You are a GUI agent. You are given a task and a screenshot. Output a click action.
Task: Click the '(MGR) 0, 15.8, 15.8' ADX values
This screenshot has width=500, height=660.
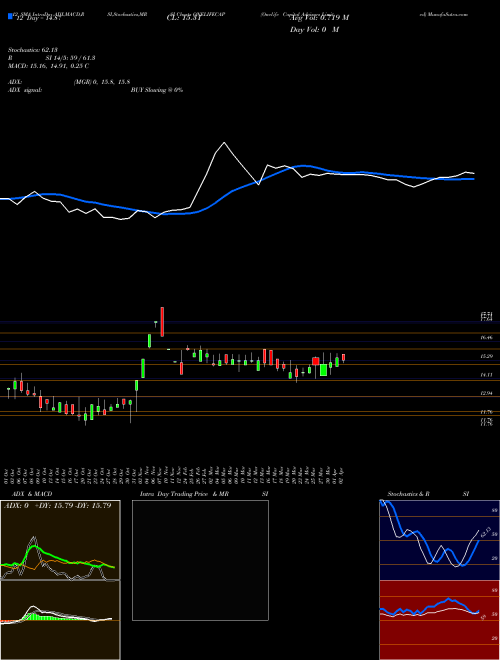click(x=101, y=82)
